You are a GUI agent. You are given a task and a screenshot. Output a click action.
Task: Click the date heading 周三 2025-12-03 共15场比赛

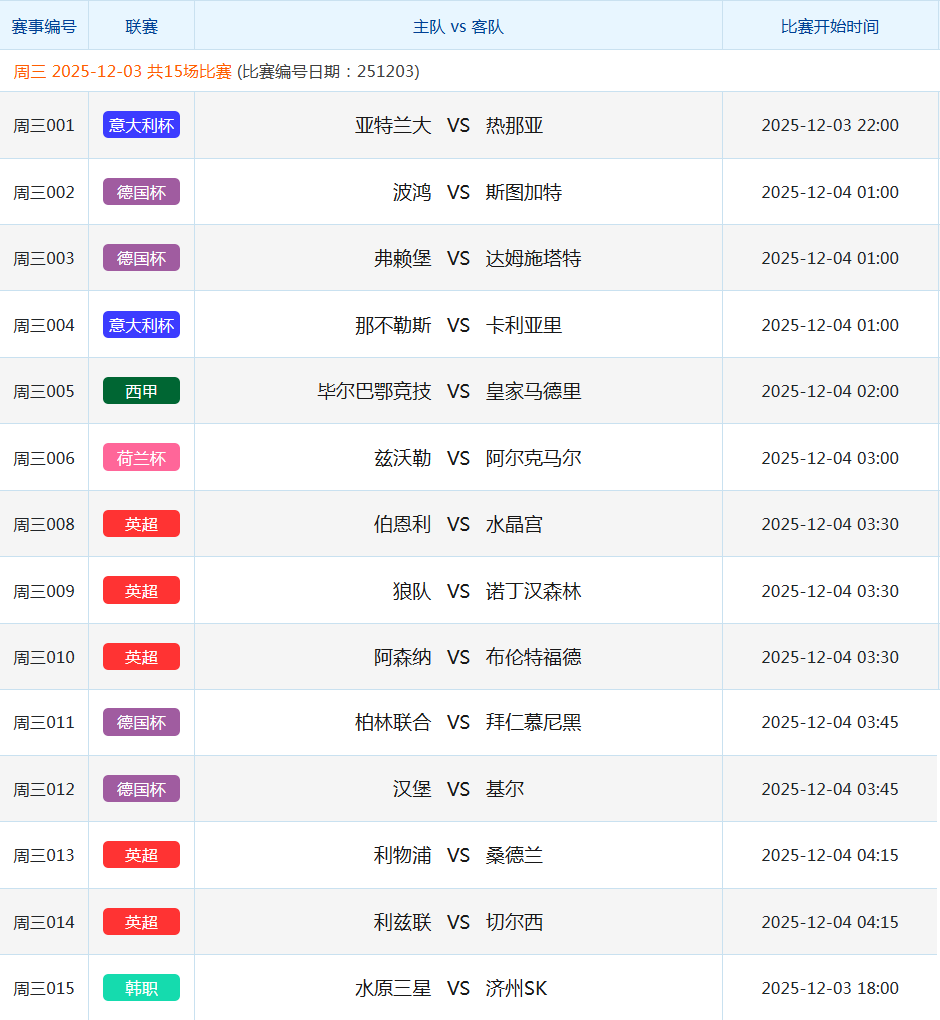point(123,72)
